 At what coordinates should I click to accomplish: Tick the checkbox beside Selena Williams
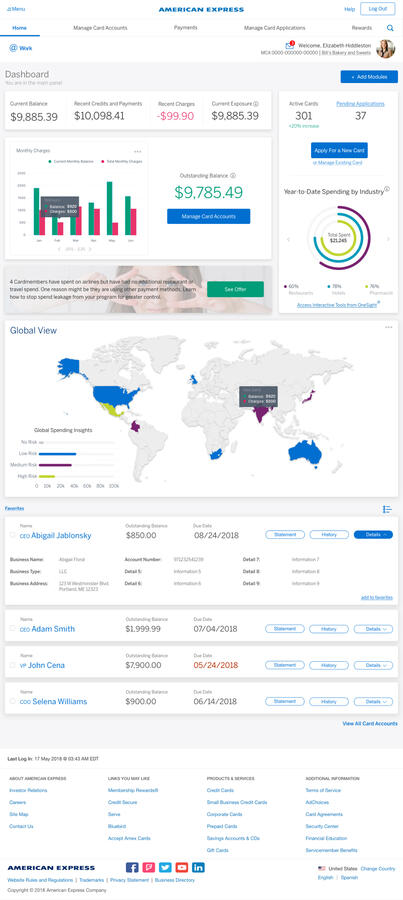(13, 701)
